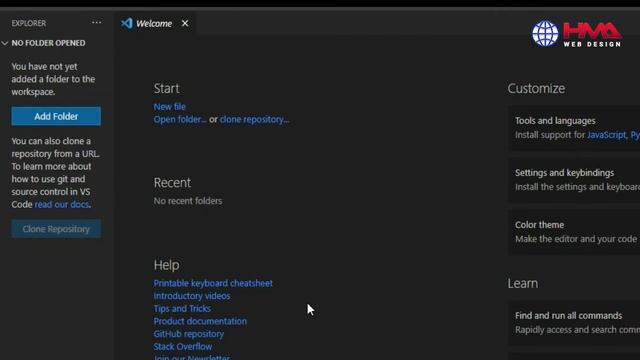The image size is (640, 360).
Task: Click the Add Folder button
Action: coord(56,116)
